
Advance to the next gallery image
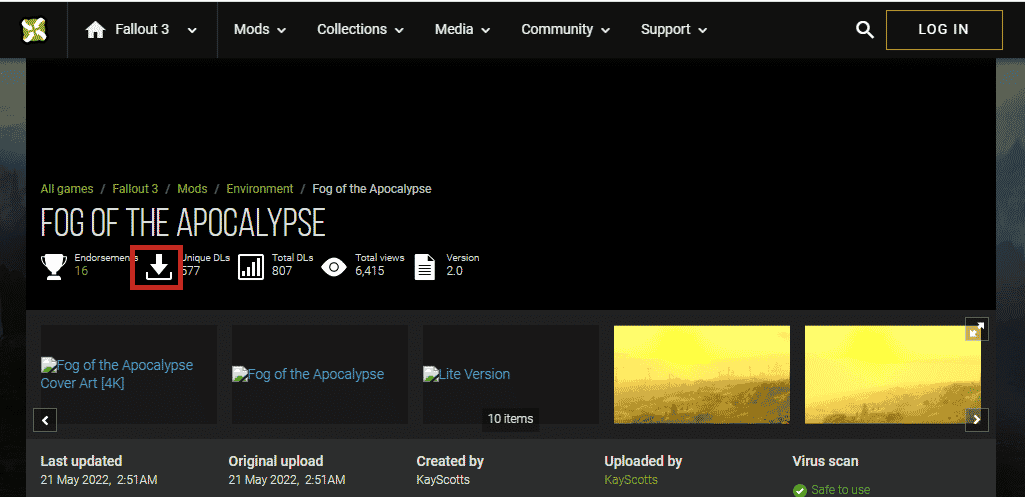coord(977,420)
